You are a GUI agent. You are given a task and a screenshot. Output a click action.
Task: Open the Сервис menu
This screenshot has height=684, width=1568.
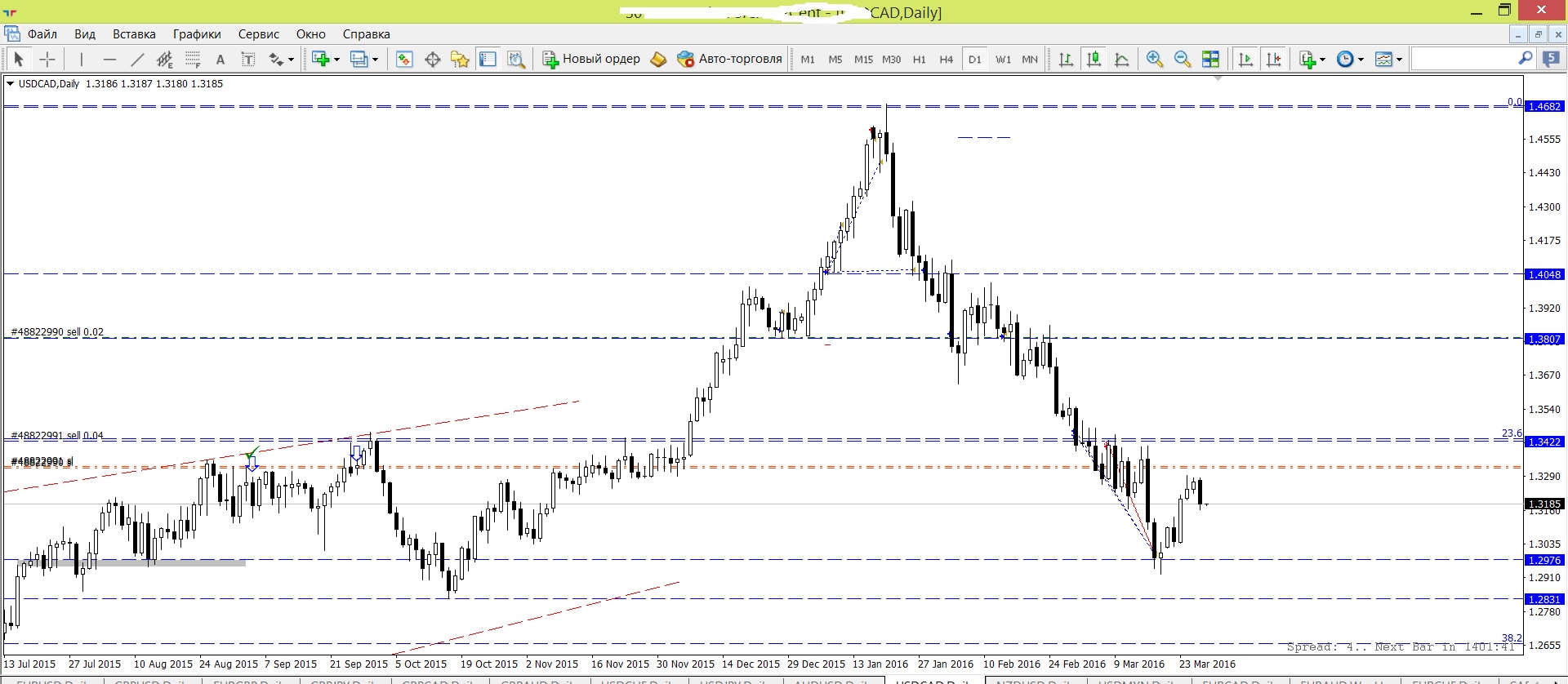(x=259, y=34)
